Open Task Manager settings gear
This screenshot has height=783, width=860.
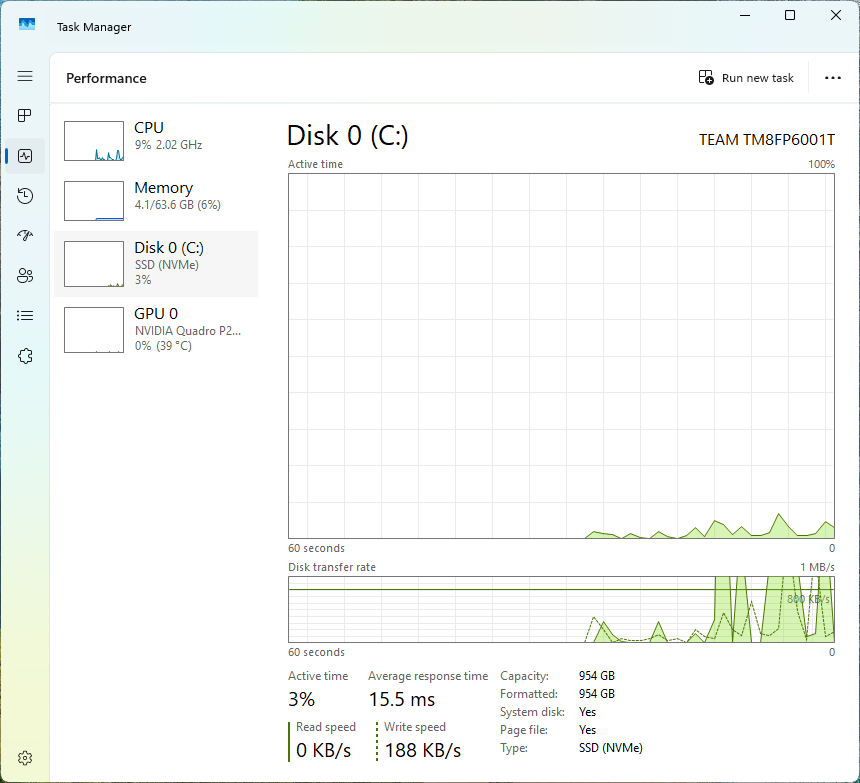pos(25,758)
